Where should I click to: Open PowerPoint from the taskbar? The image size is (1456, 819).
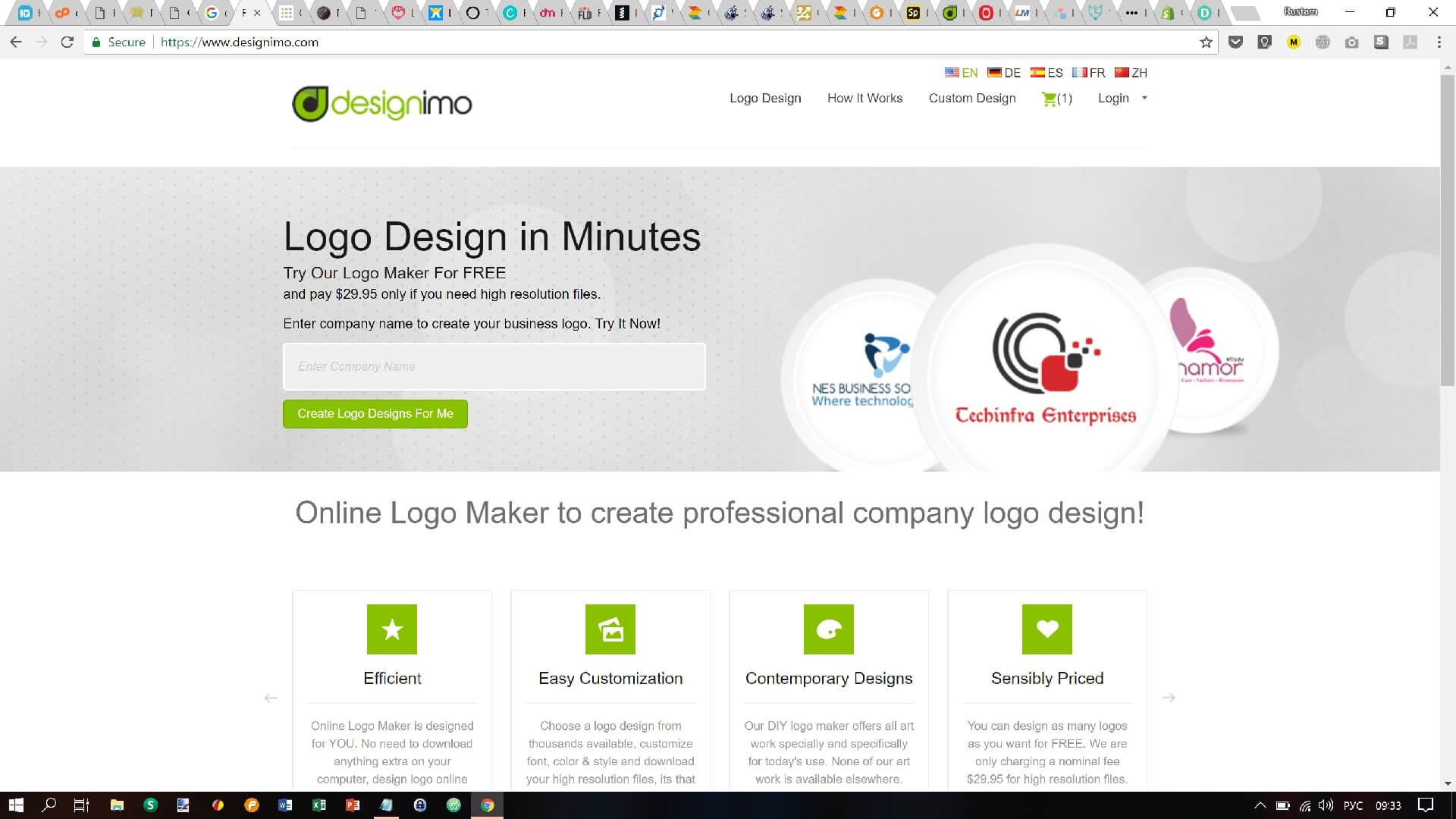(x=353, y=805)
